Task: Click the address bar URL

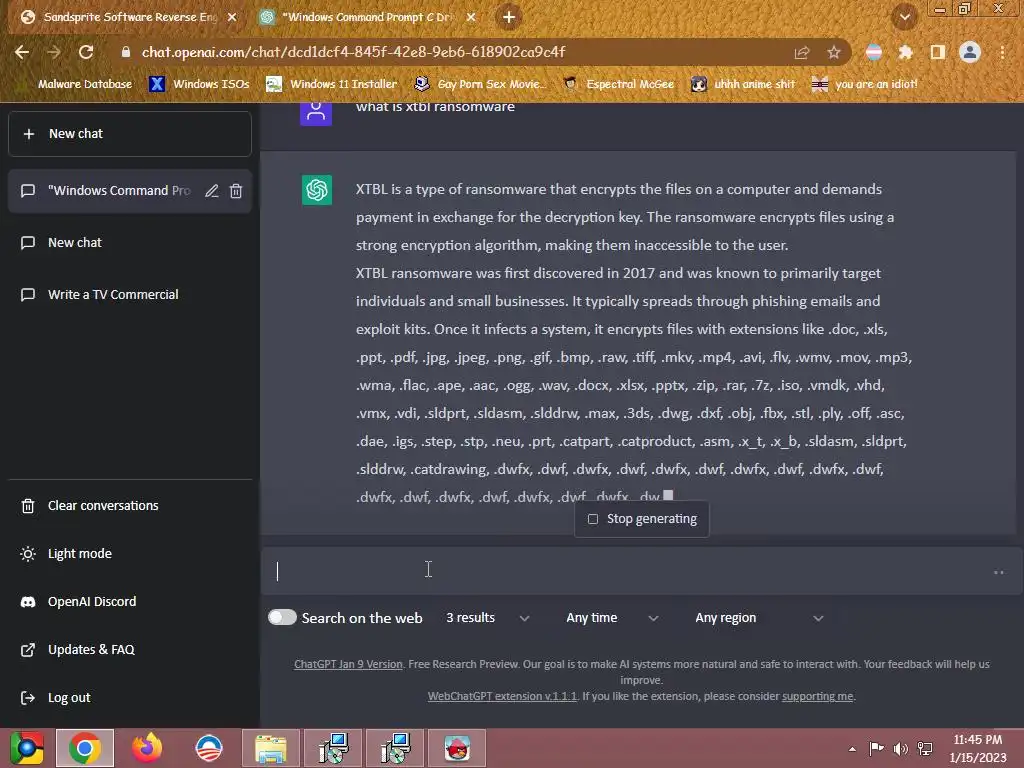Action: coord(353,52)
